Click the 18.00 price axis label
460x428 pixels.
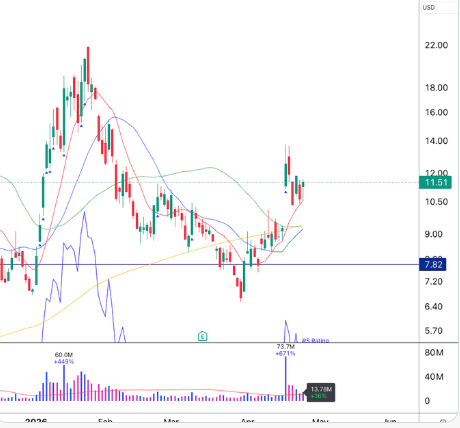click(x=436, y=88)
